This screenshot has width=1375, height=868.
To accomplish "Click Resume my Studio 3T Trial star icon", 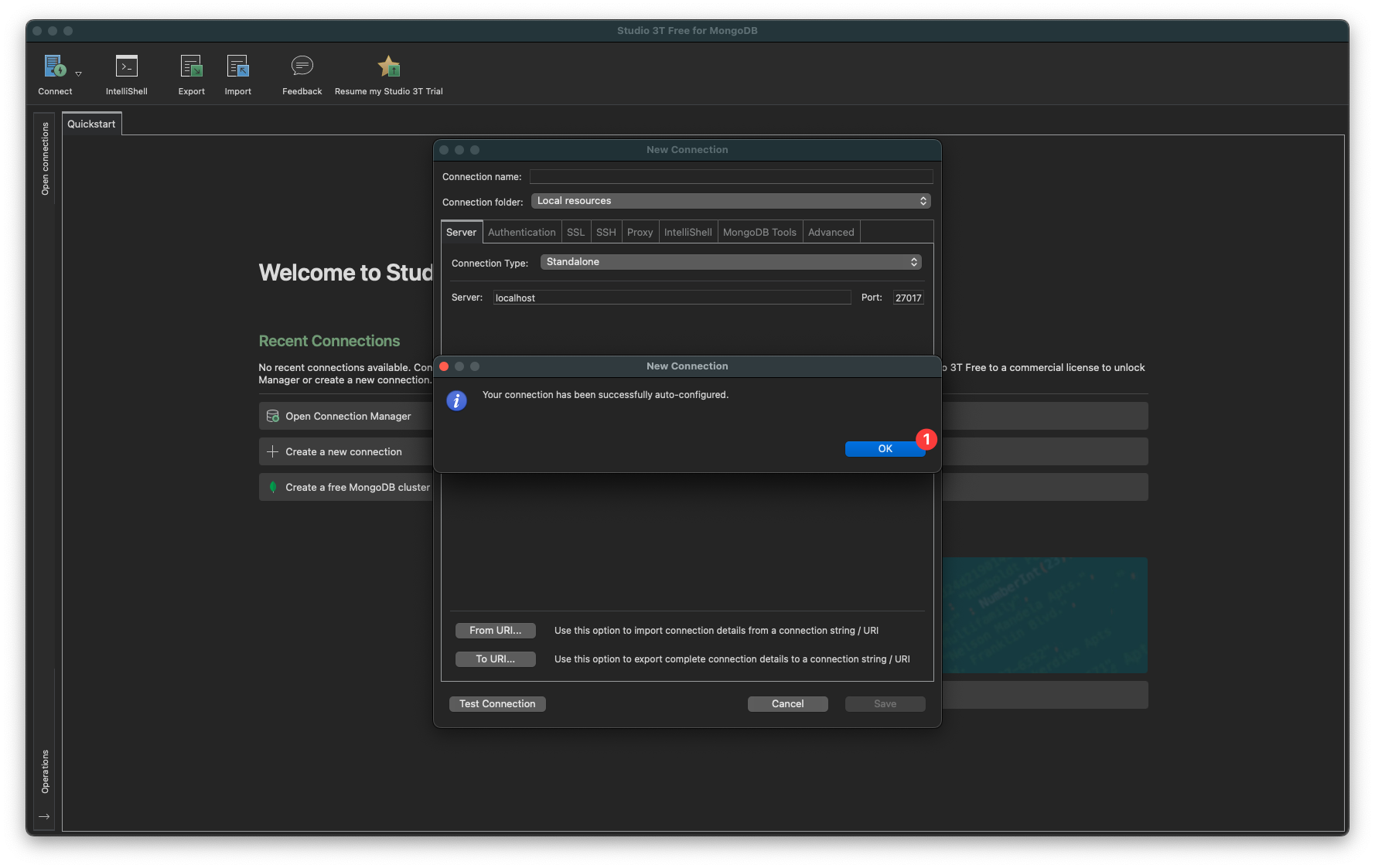I will tap(389, 66).
